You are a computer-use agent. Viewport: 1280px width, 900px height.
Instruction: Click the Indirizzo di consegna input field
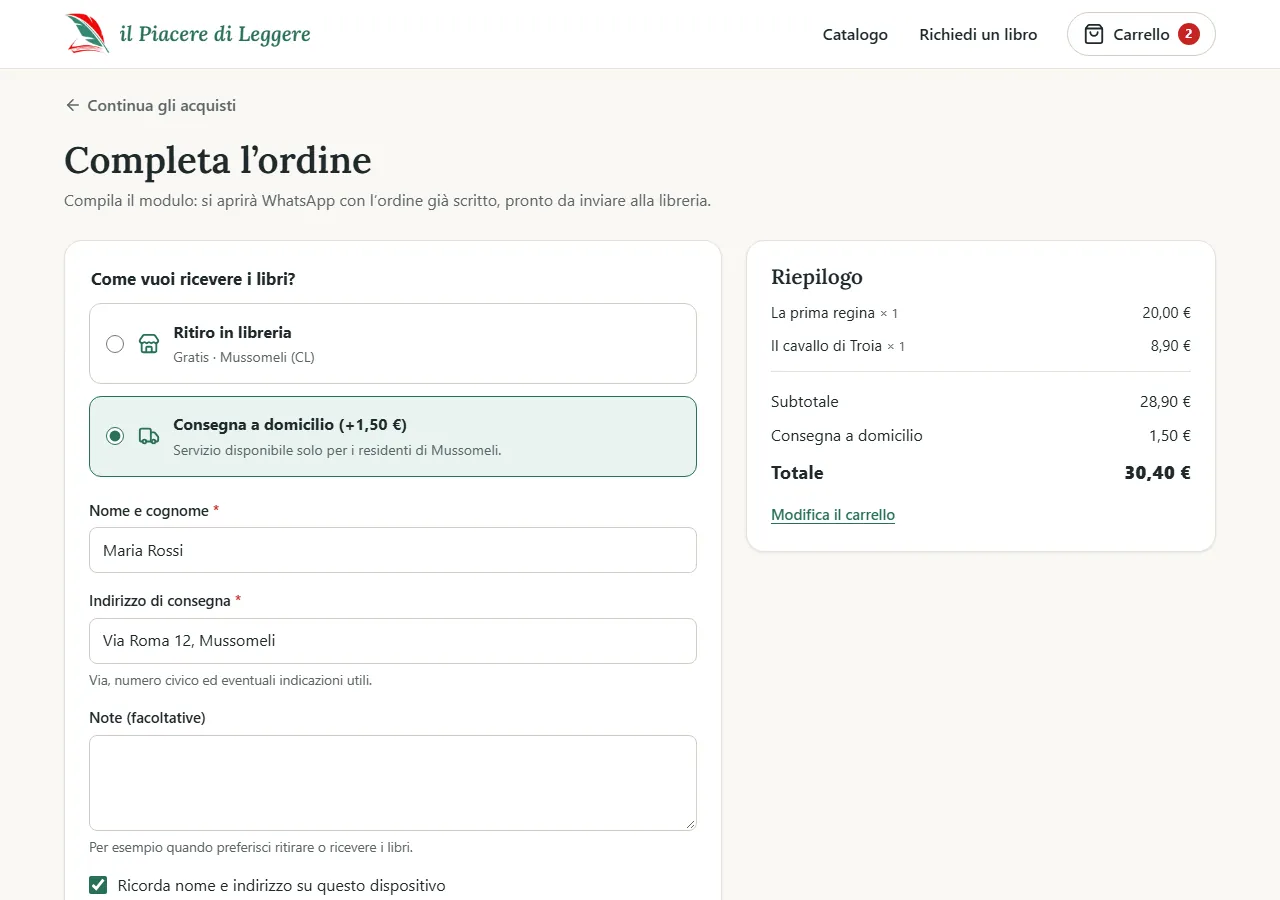(393, 641)
